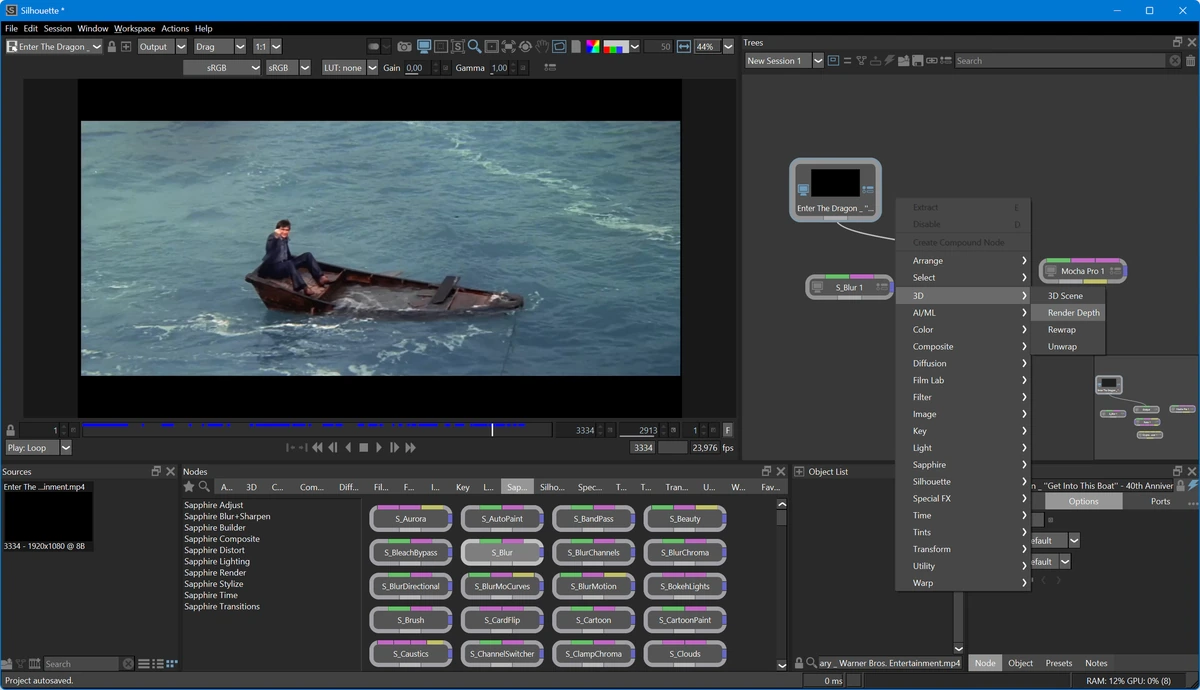Select Sapphire Lighting category

click(216, 562)
